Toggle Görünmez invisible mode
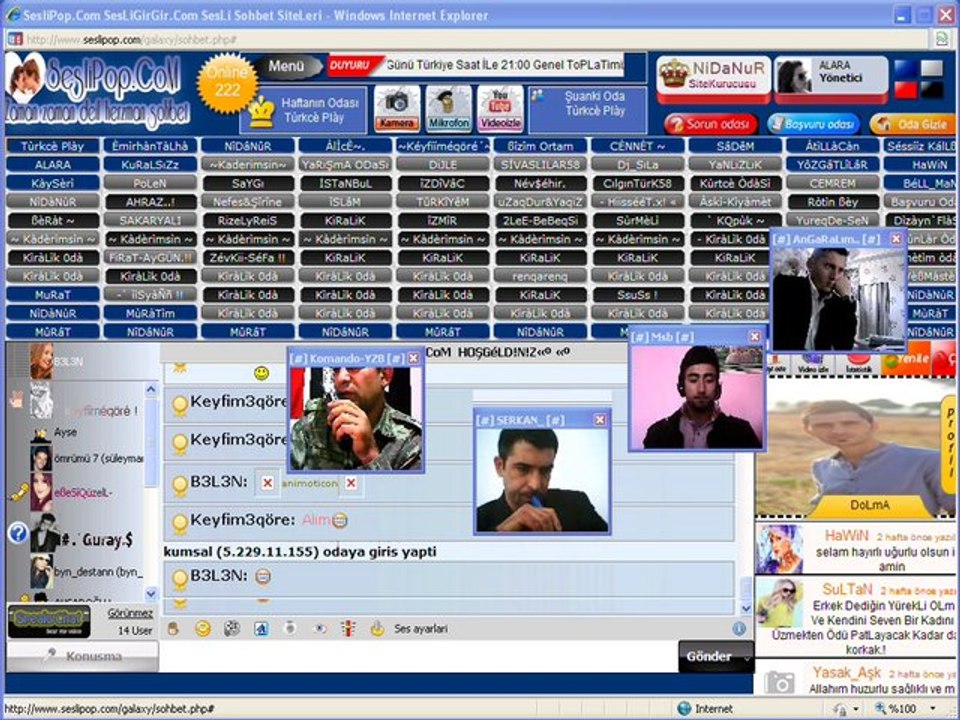Screen dimensions: 960x720 130,613
